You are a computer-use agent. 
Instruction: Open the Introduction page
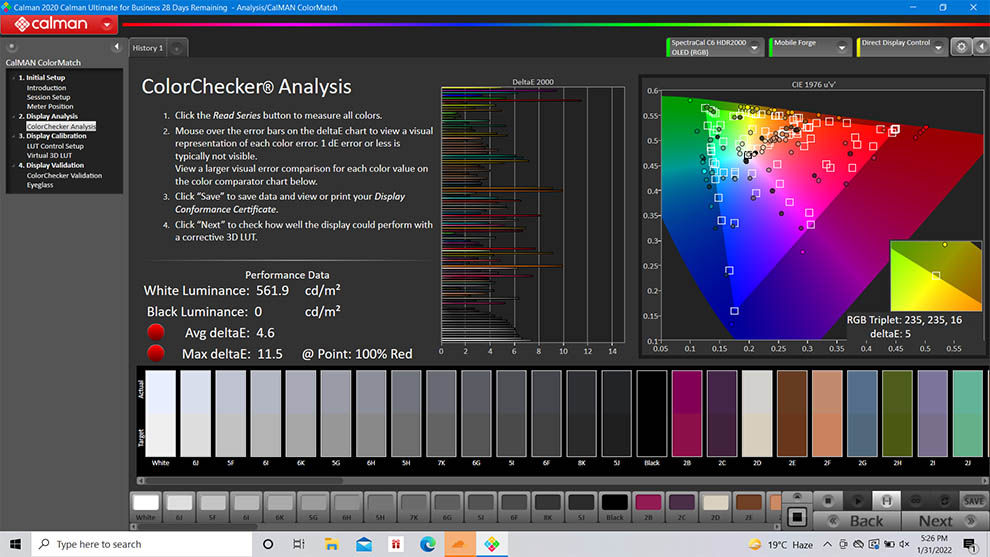point(46,88)
